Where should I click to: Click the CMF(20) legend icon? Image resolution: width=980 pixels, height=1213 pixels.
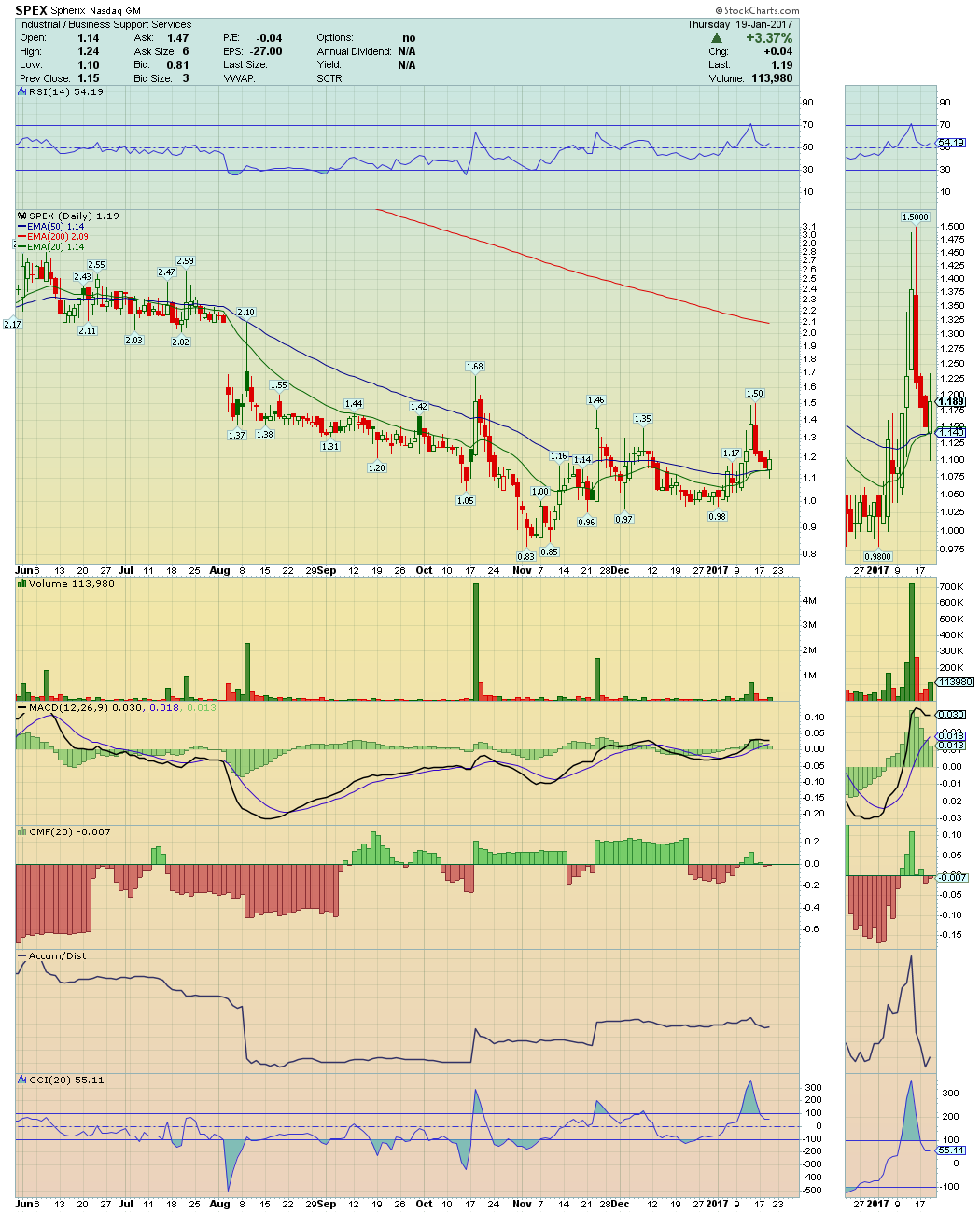pos(23,831)
